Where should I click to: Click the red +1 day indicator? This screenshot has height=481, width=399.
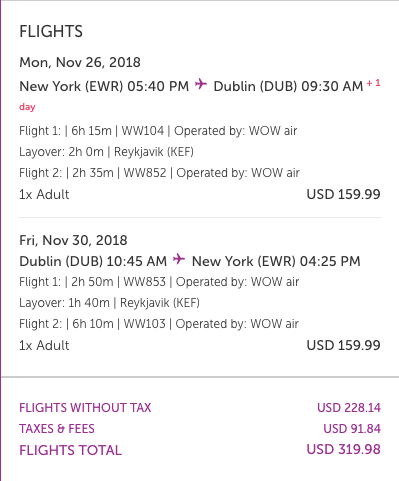(x=373, y=83)
